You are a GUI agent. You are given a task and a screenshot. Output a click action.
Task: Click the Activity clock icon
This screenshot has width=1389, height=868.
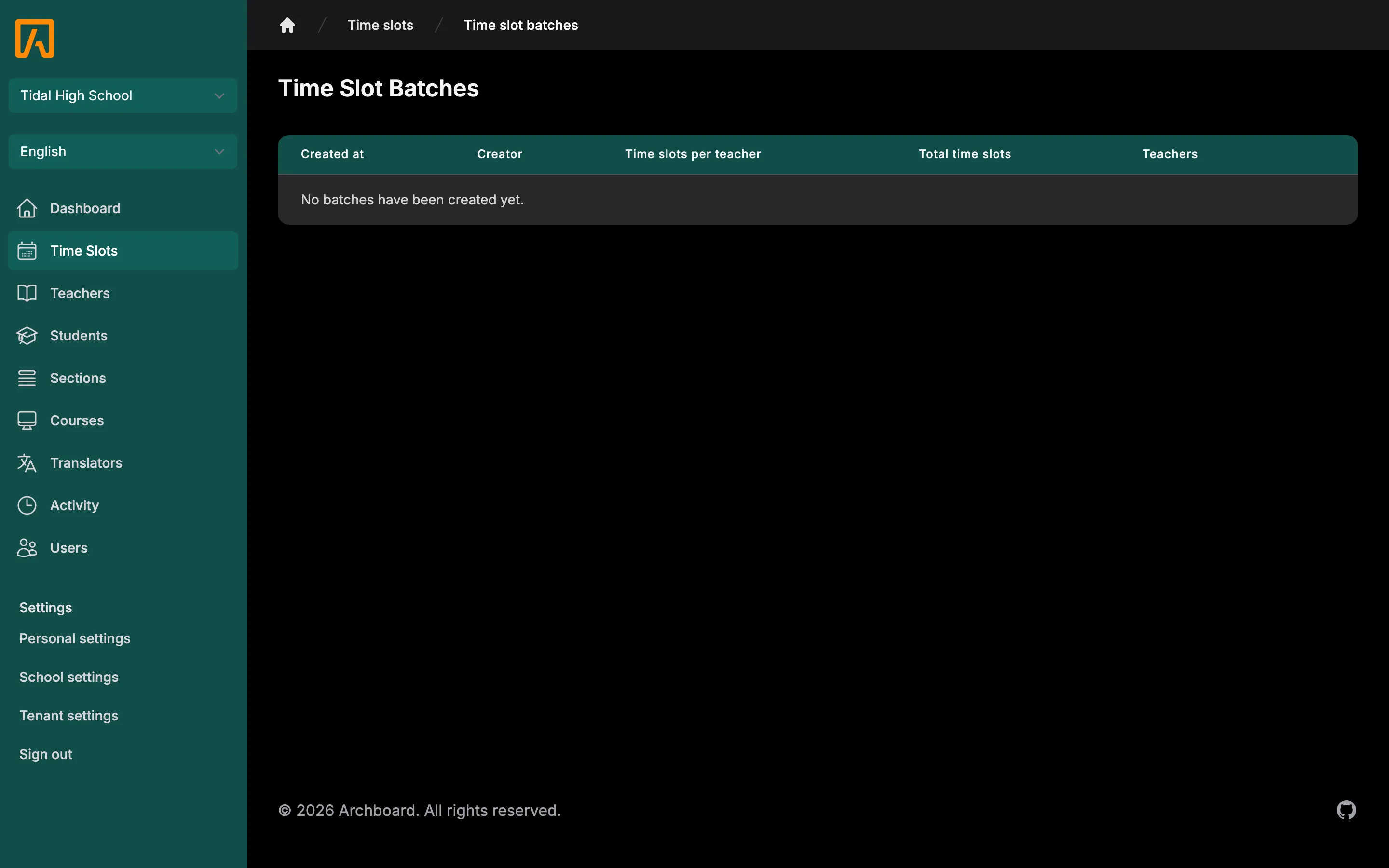pyautogui.click(x=27, y=506)
